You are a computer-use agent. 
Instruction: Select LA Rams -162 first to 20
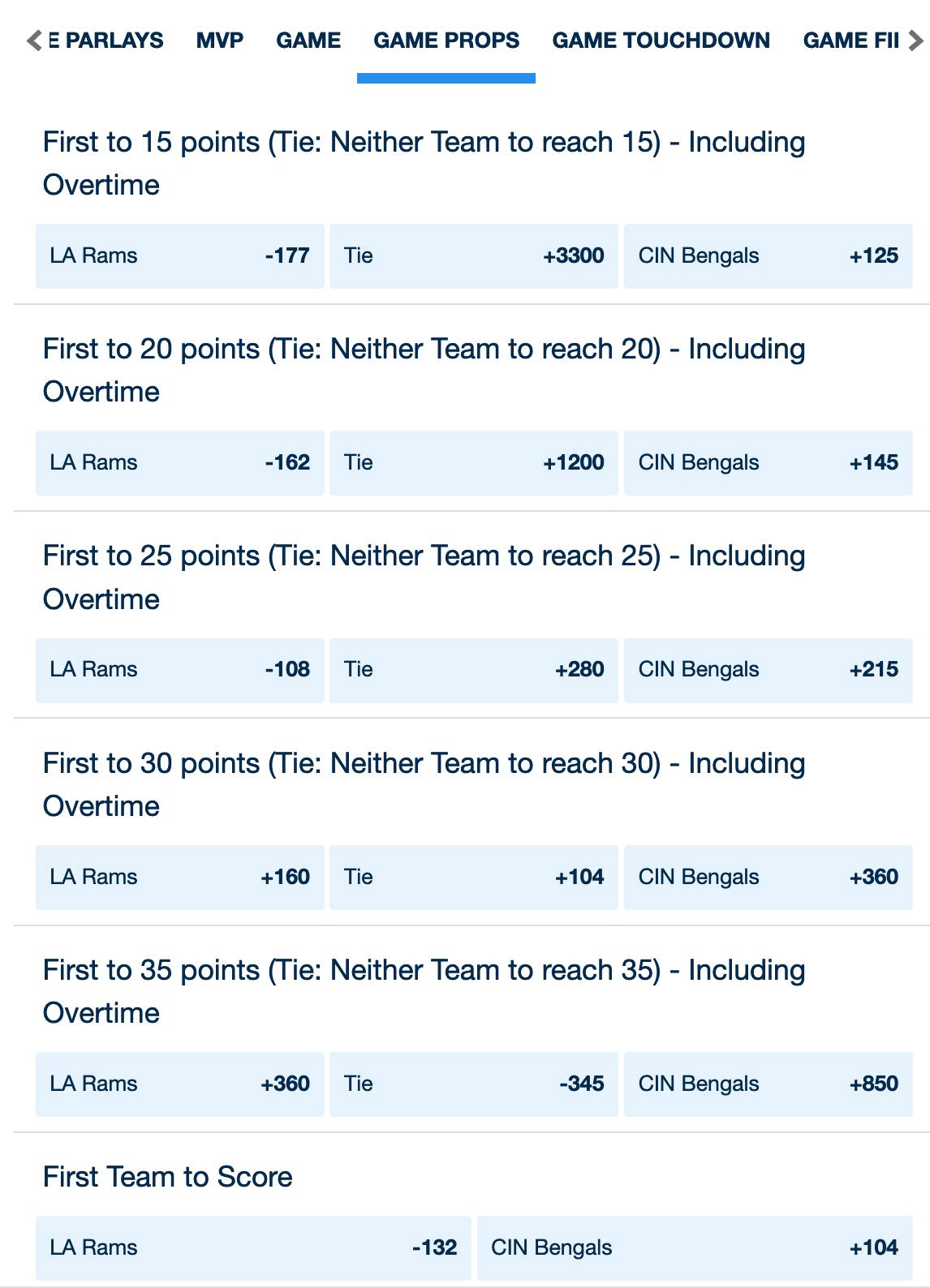coord(180,463)
